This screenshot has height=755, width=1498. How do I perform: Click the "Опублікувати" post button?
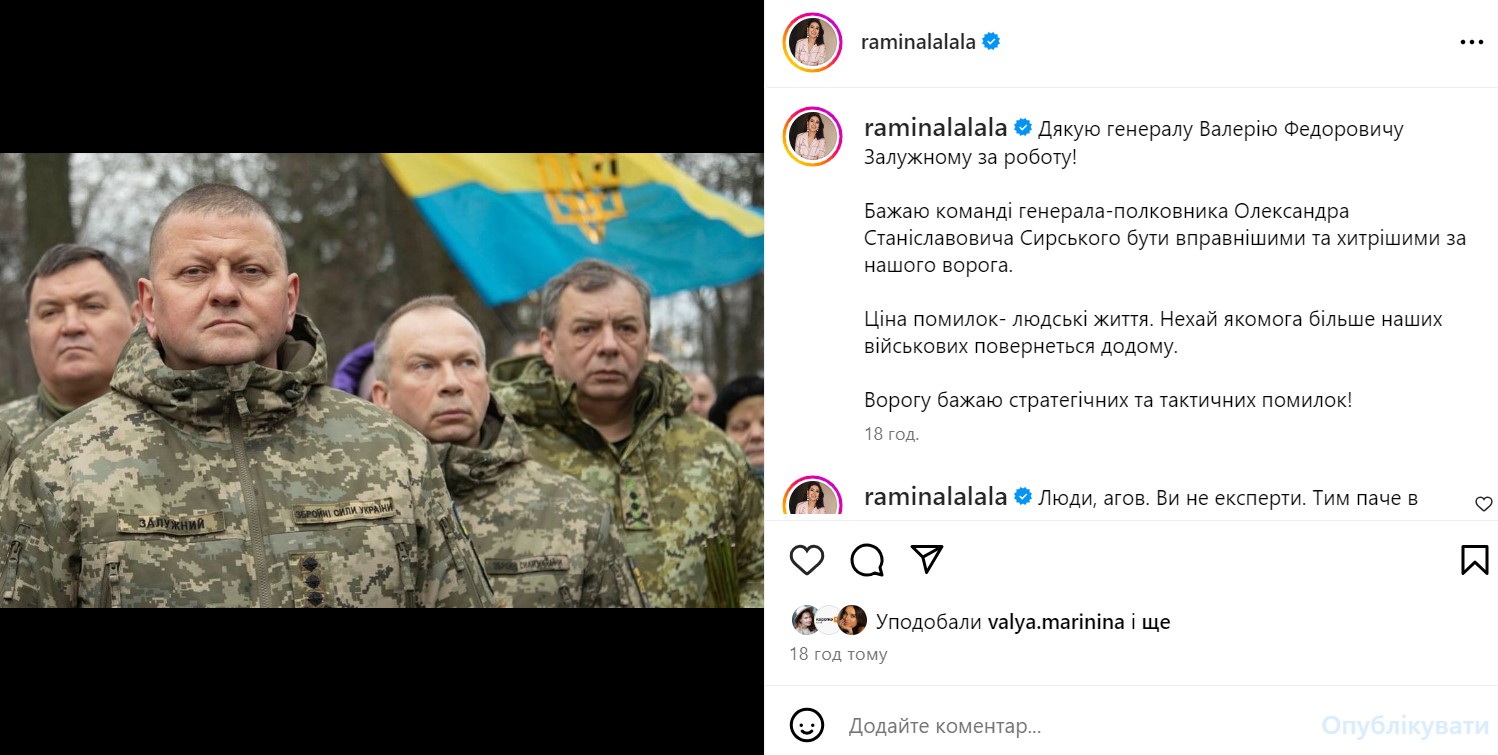[x=1405, y=725]
